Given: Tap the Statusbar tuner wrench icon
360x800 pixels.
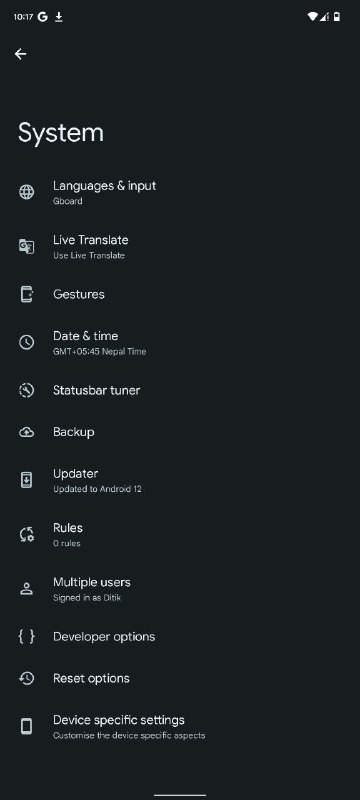Looking at the screenshot, I should [x=27, y=390].
